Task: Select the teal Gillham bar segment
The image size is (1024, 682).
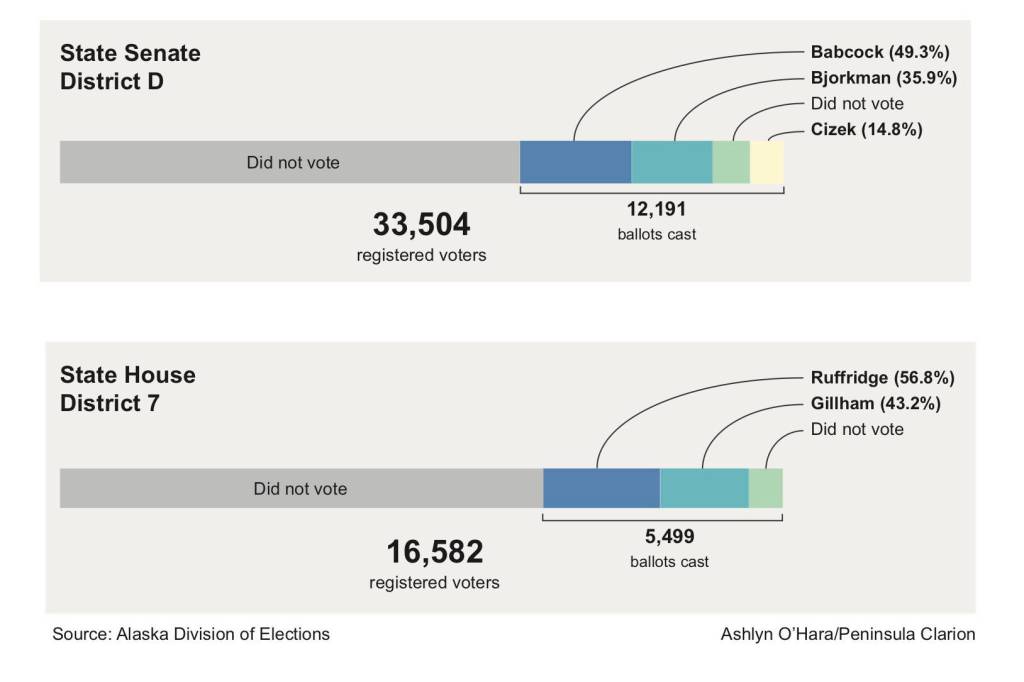Action: pyautogui.click(x=704, y=488)
